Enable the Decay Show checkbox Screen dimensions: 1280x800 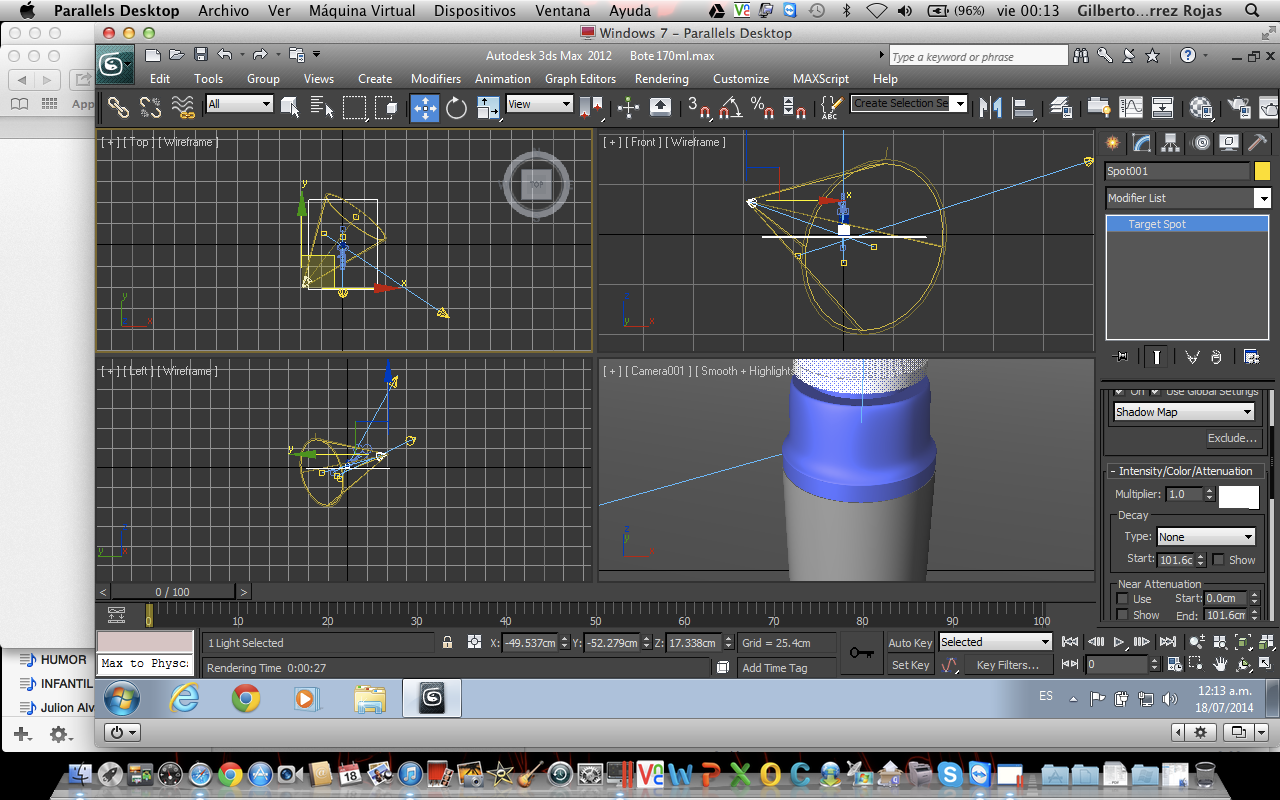click(1218, 560)
